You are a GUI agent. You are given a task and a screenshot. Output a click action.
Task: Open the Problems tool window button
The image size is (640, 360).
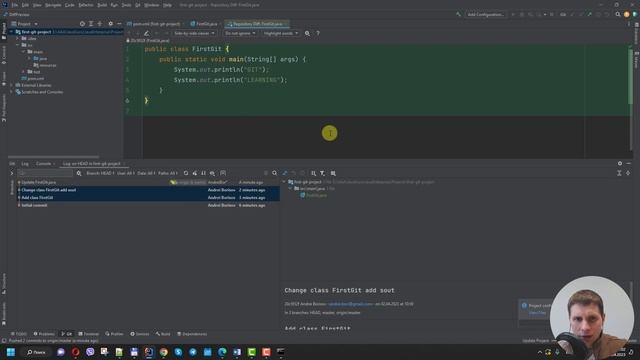point(44,334)
